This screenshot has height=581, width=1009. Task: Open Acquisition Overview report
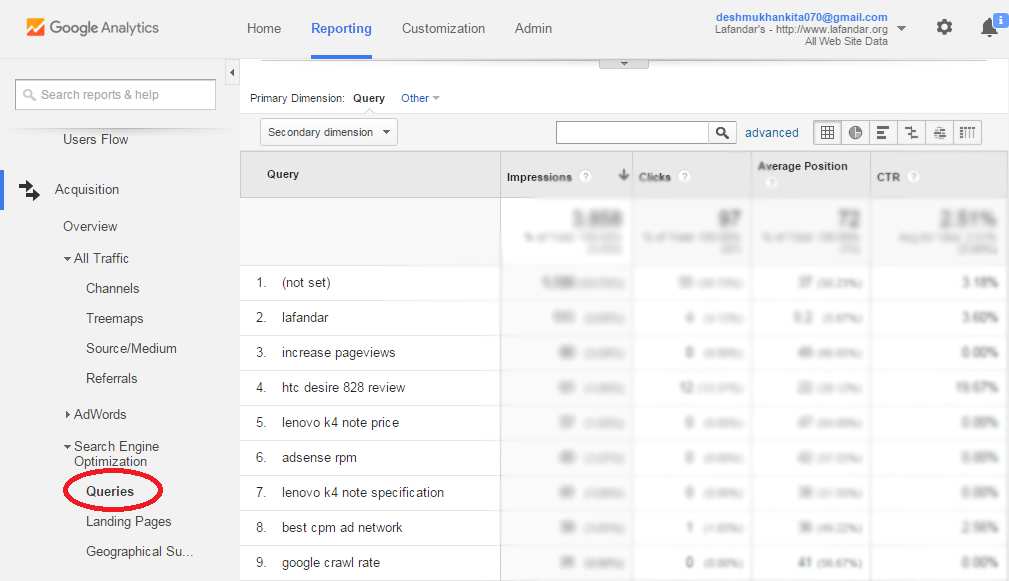point(90,226)
